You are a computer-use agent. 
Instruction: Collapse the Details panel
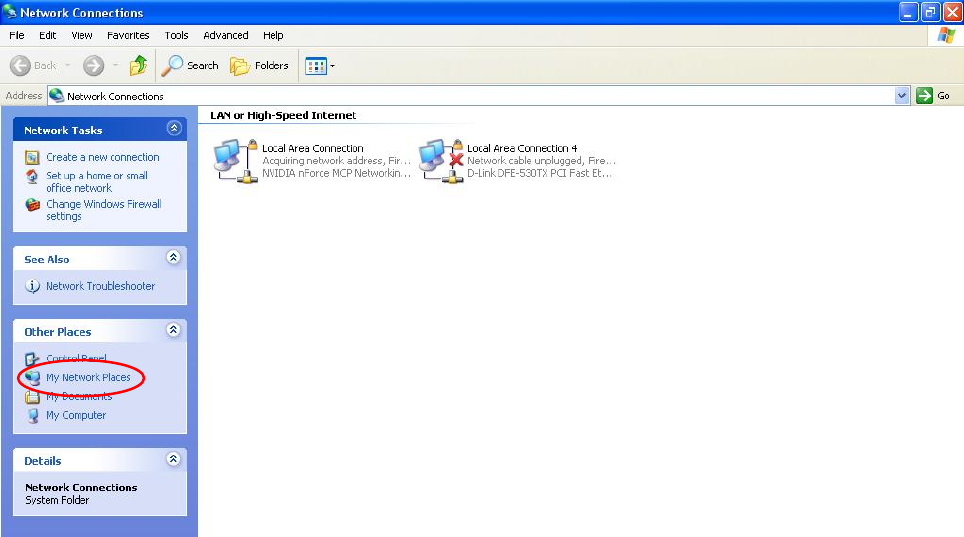pos(174,459)
